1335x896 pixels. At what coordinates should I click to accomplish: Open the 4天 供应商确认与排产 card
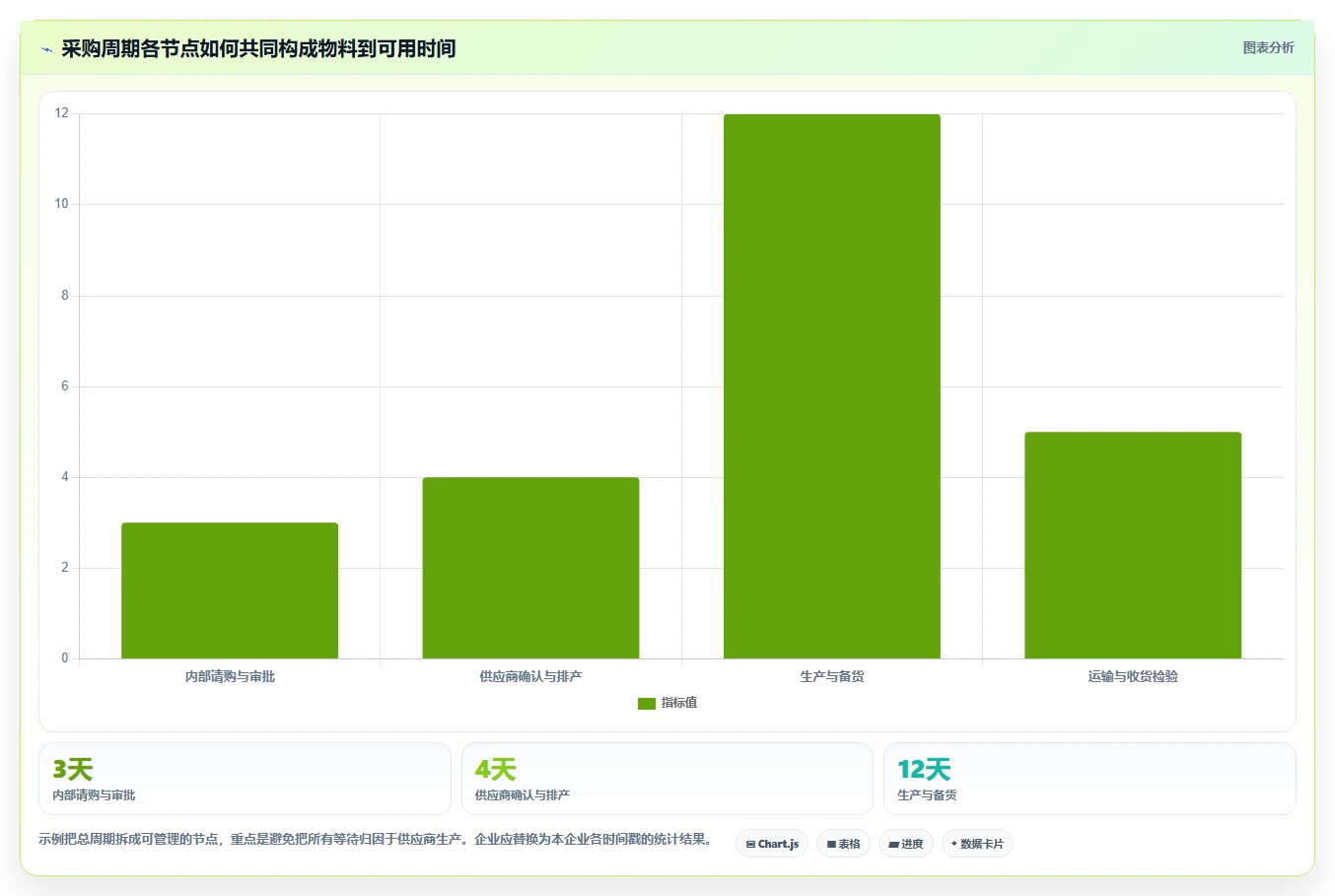click(667, 779)
